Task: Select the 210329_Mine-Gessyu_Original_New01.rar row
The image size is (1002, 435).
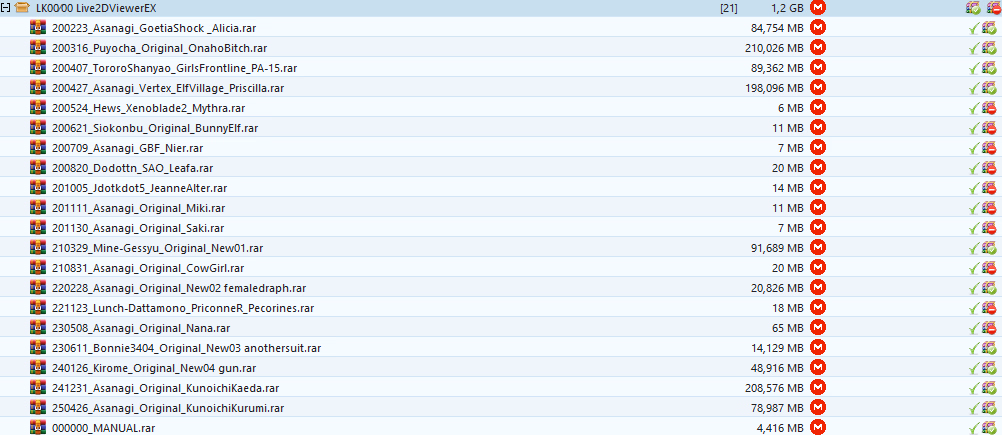Action: point(157,248)
